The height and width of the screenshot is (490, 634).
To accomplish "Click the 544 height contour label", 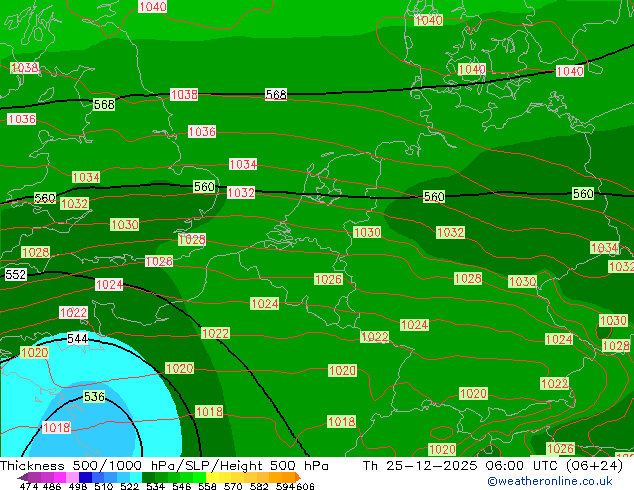I will click(x=78, y=340).
